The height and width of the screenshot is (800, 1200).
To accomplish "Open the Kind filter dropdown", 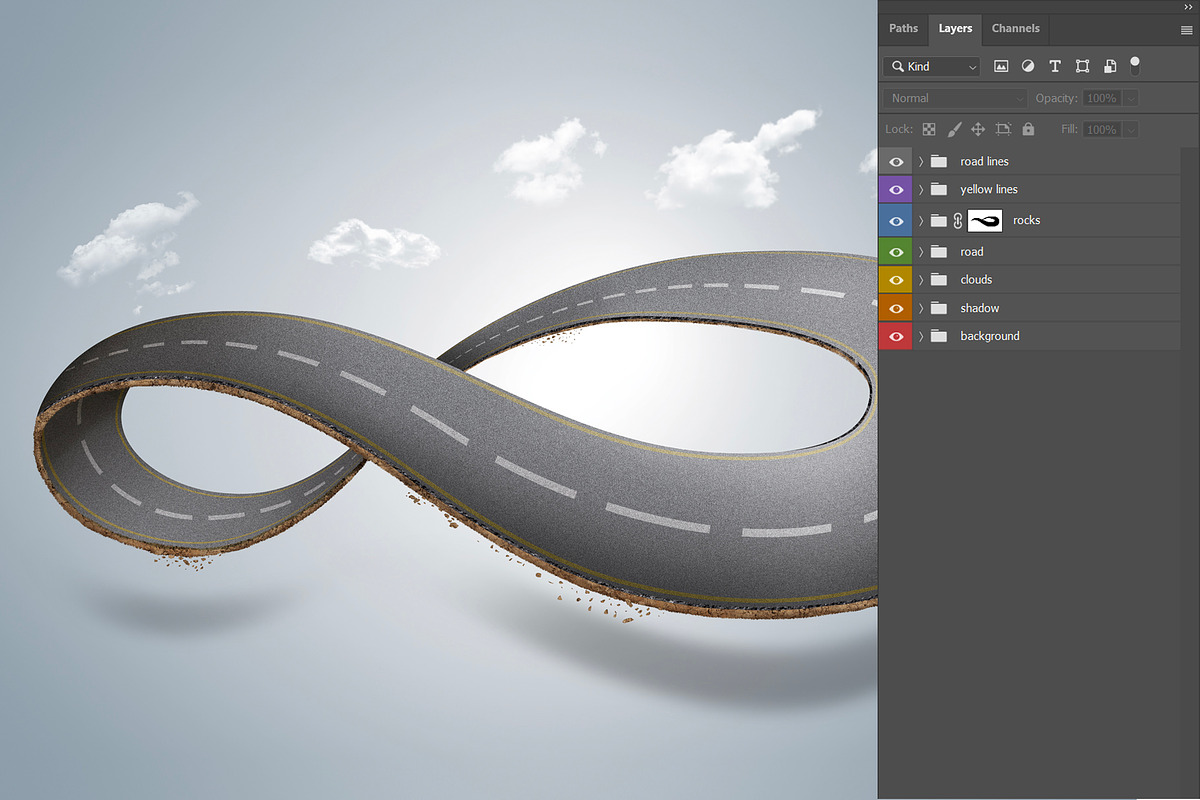I will [931, 66].
